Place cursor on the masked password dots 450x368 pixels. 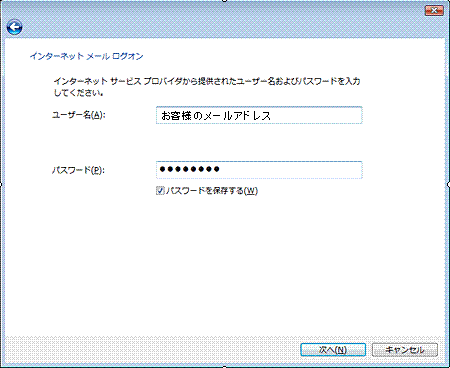tap(189, 169)
